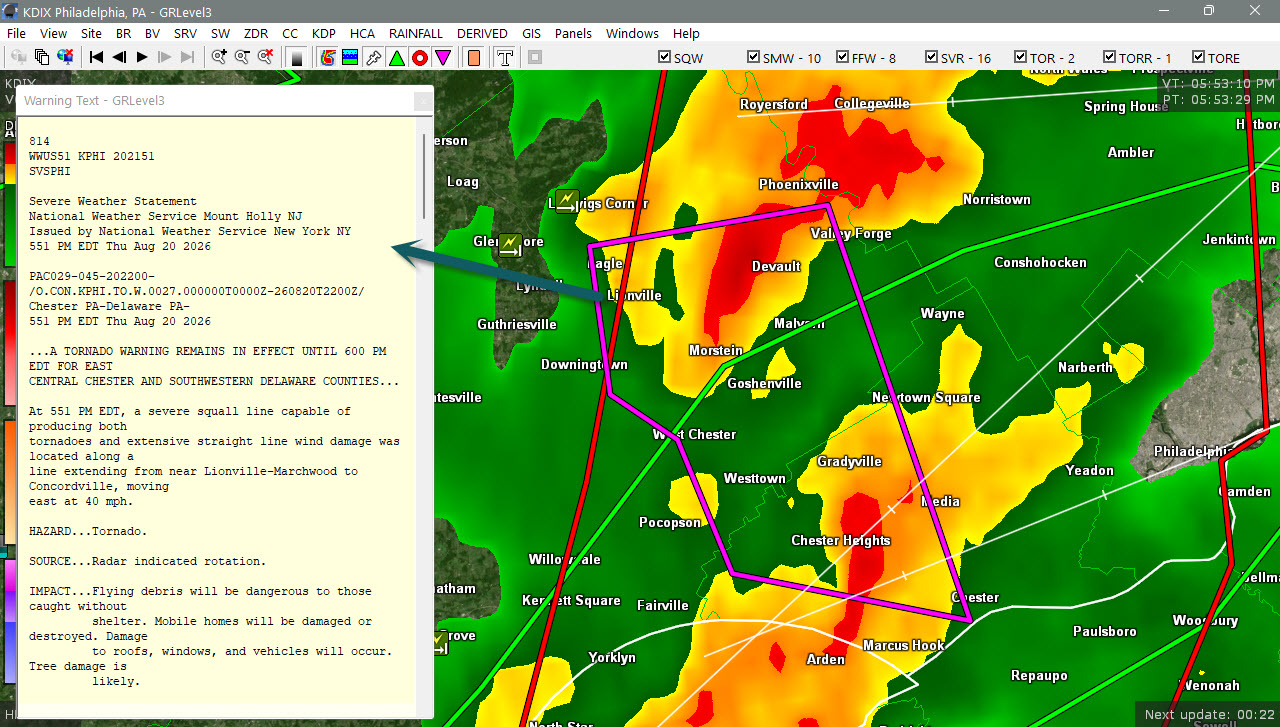Screen dimensions: 1280x727
Task: Uncheck the SMW - 10 checkbox
Action: click(754, 57)
